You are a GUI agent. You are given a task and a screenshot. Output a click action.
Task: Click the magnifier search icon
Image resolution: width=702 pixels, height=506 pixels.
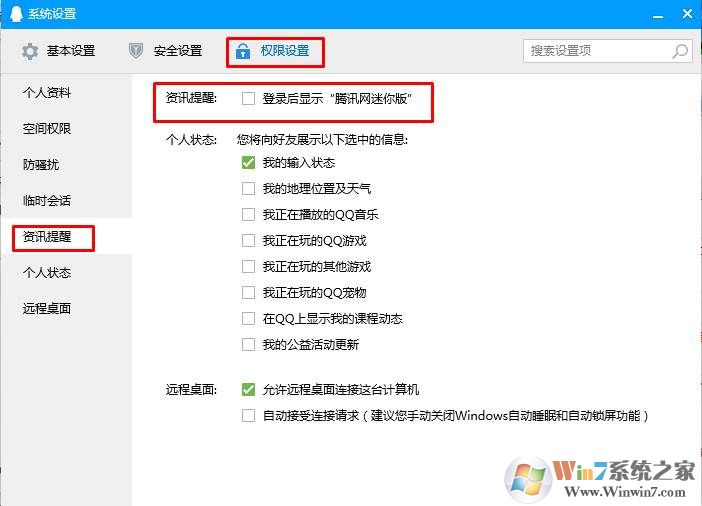click(x=680, y=51)
